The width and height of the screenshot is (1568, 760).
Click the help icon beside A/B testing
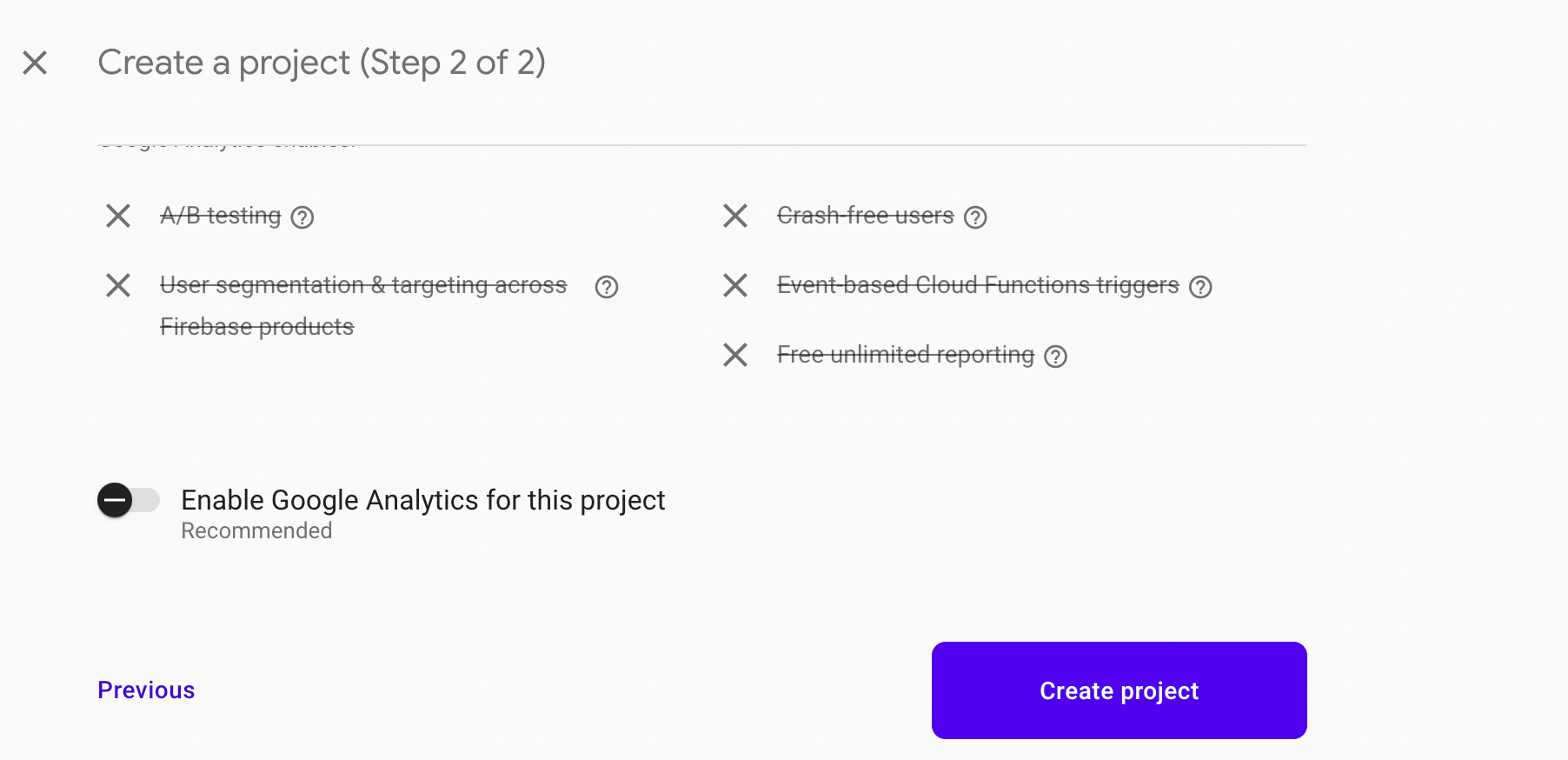click(x=302, y=217)
